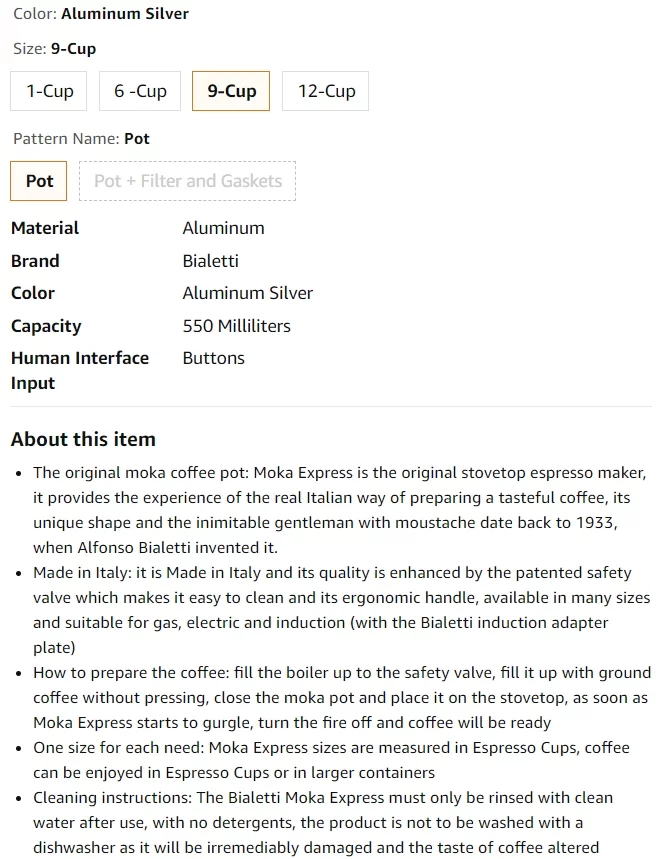Select the 1-Cup size option
661x859 pixels.
(x=49, y=91)
